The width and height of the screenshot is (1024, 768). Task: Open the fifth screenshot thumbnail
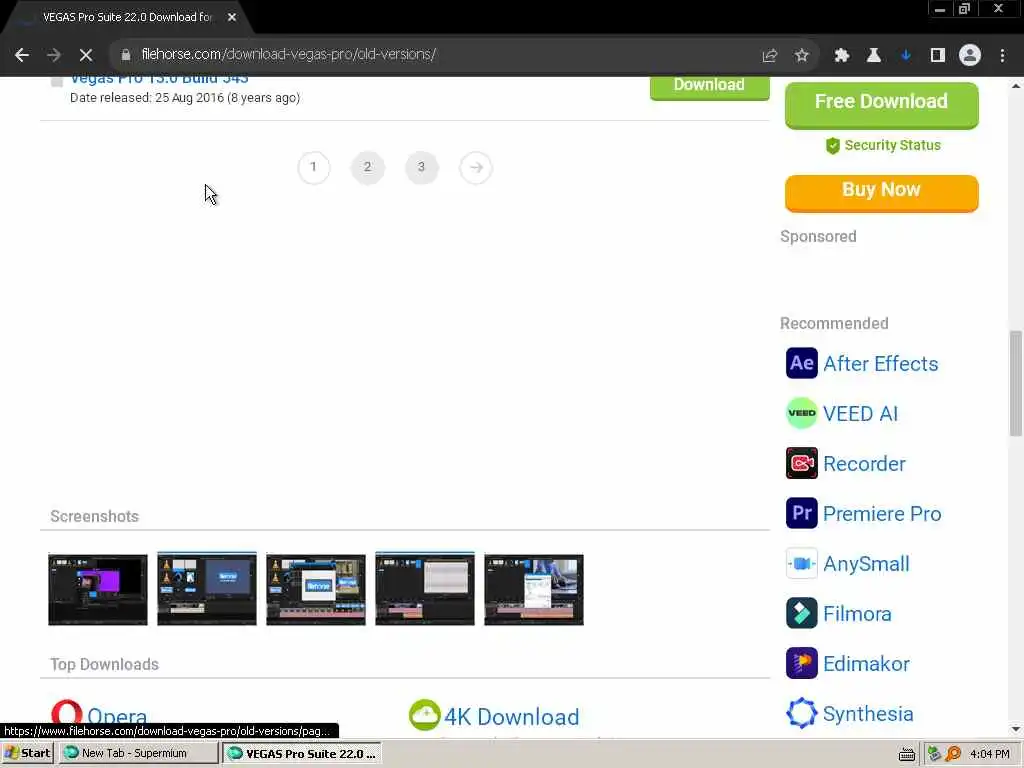(x=534, y=589)
